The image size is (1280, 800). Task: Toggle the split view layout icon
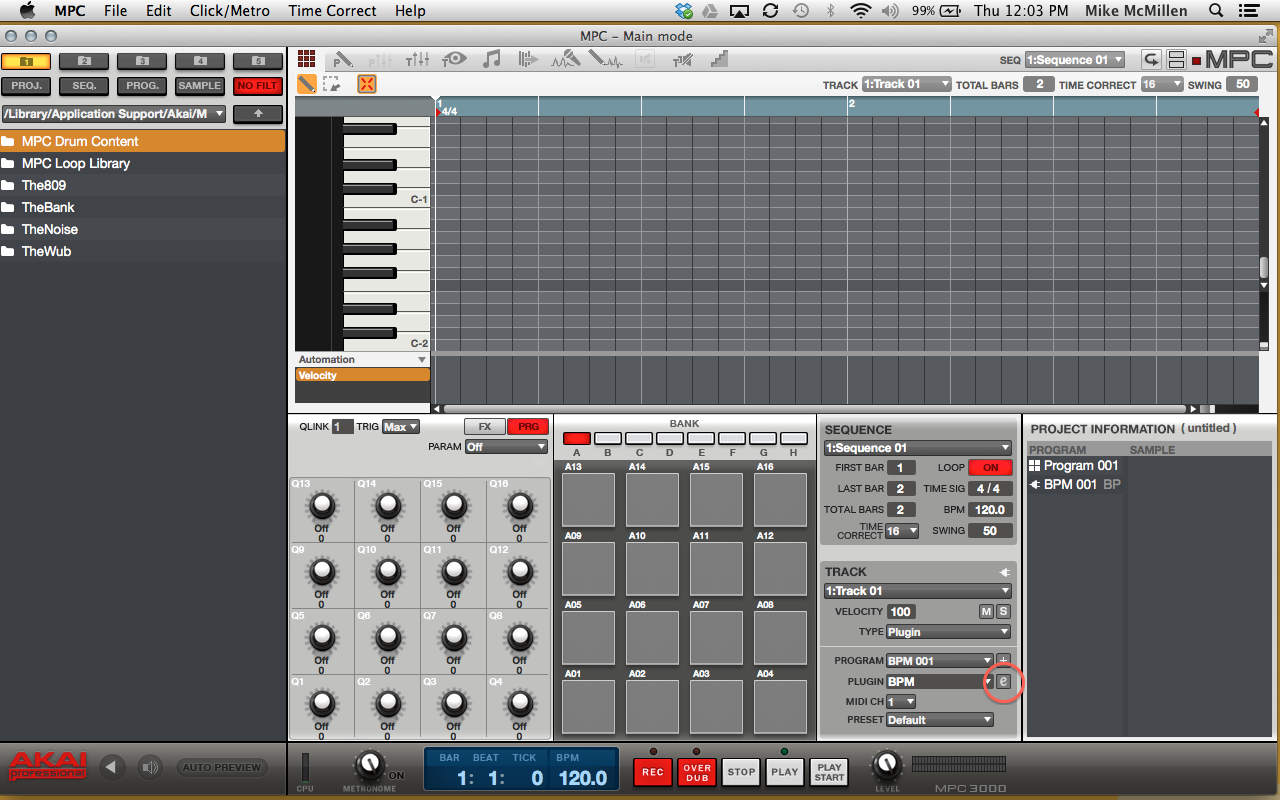(x=1177, y=60)
